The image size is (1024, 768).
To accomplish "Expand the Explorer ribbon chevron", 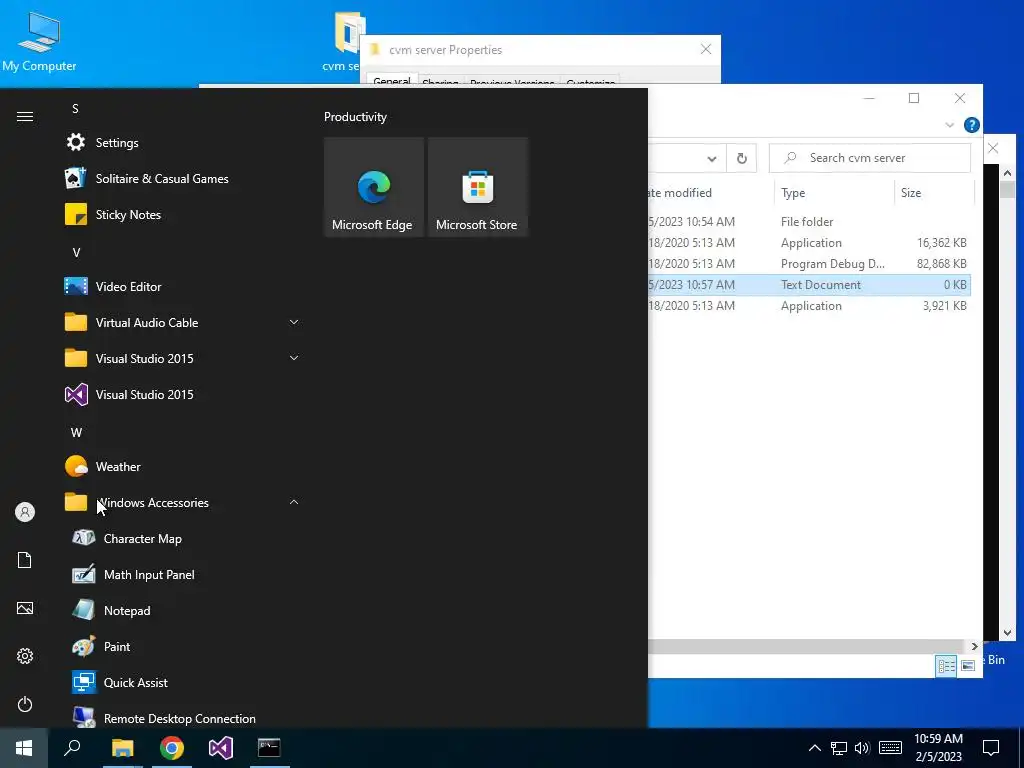I will [950, 125].
